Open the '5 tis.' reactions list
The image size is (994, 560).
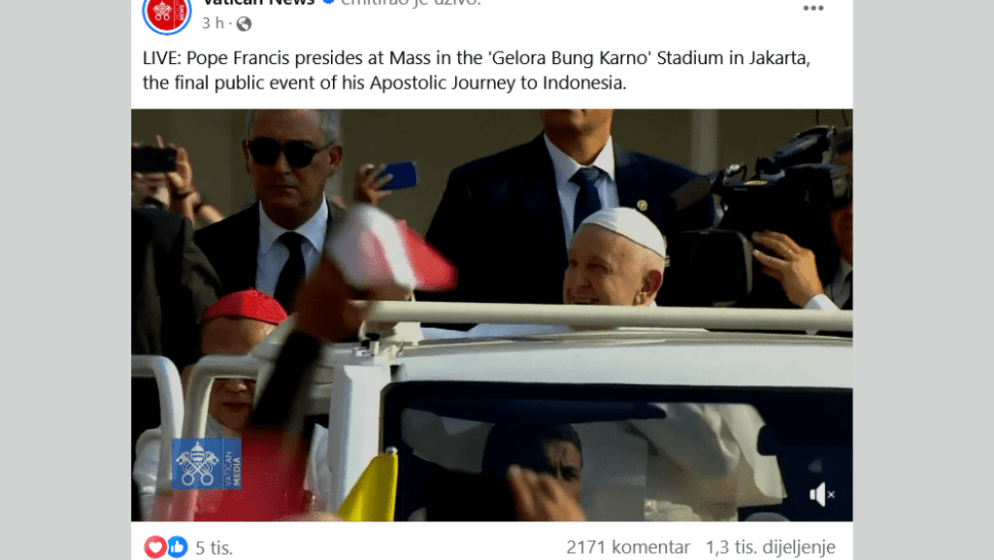point(214,547)
